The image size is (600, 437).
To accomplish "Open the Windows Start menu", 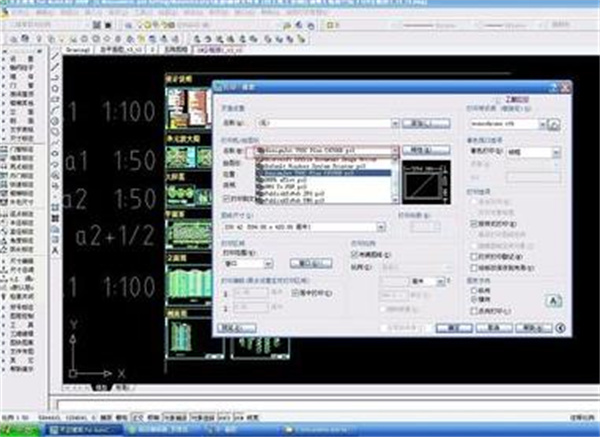I will [x=16, y=429].
